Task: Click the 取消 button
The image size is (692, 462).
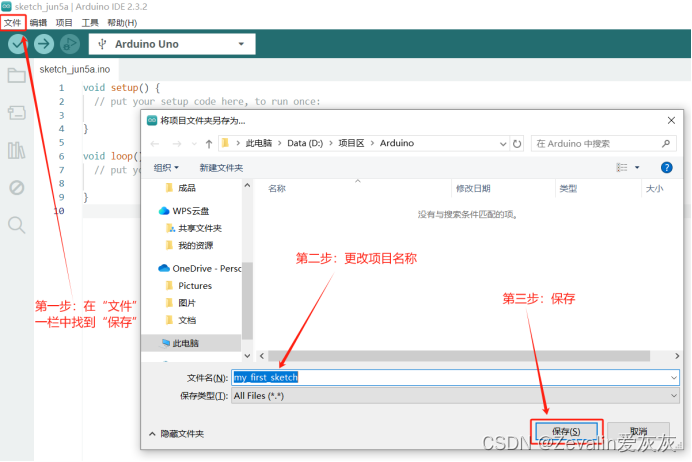Action: click(x=638, y=431)
